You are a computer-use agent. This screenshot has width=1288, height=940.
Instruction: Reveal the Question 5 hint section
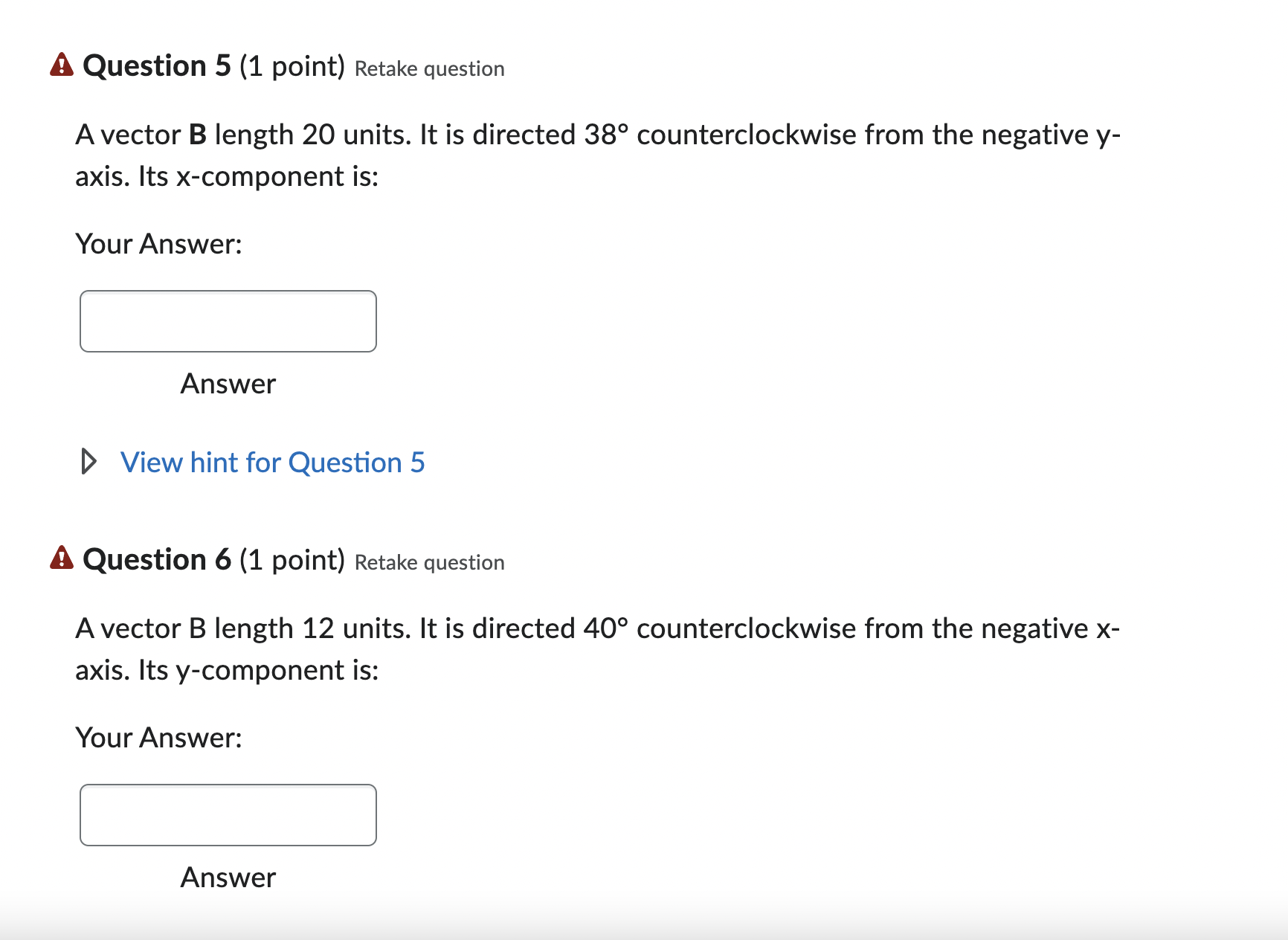[x=272, y=462]
